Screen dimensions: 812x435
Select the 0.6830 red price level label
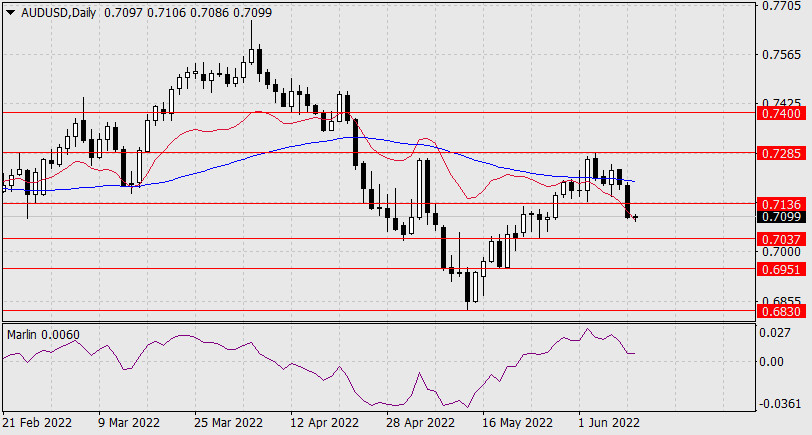coord(781,311)
